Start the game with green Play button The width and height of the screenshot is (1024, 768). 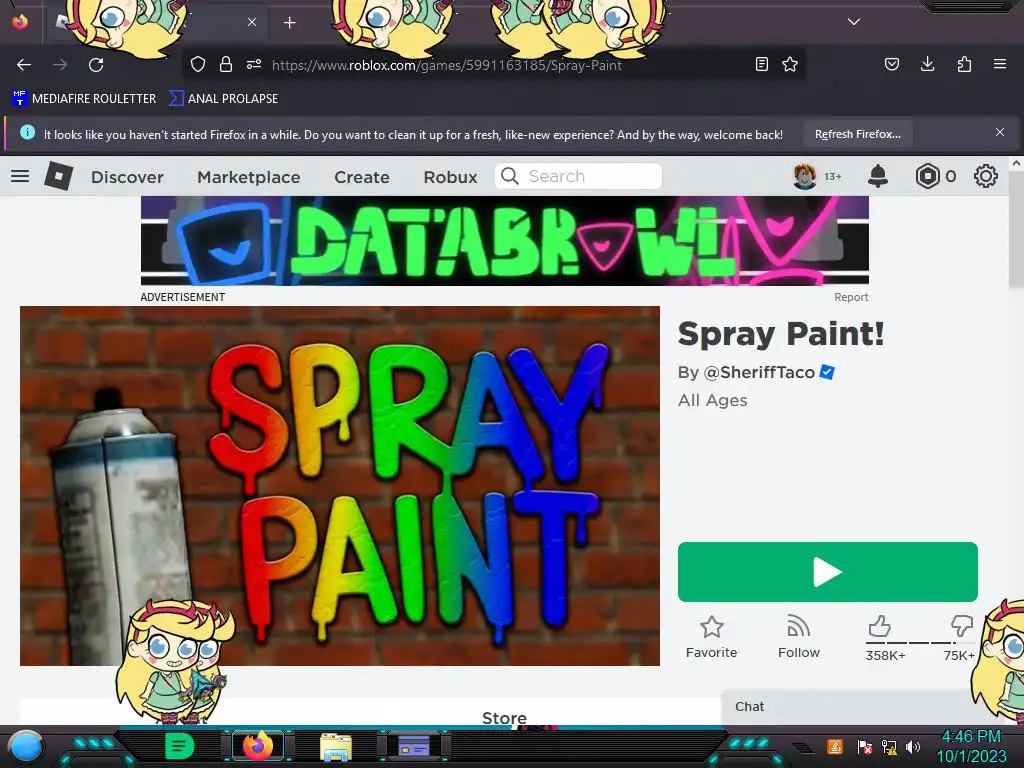click(x=827, y=572)
